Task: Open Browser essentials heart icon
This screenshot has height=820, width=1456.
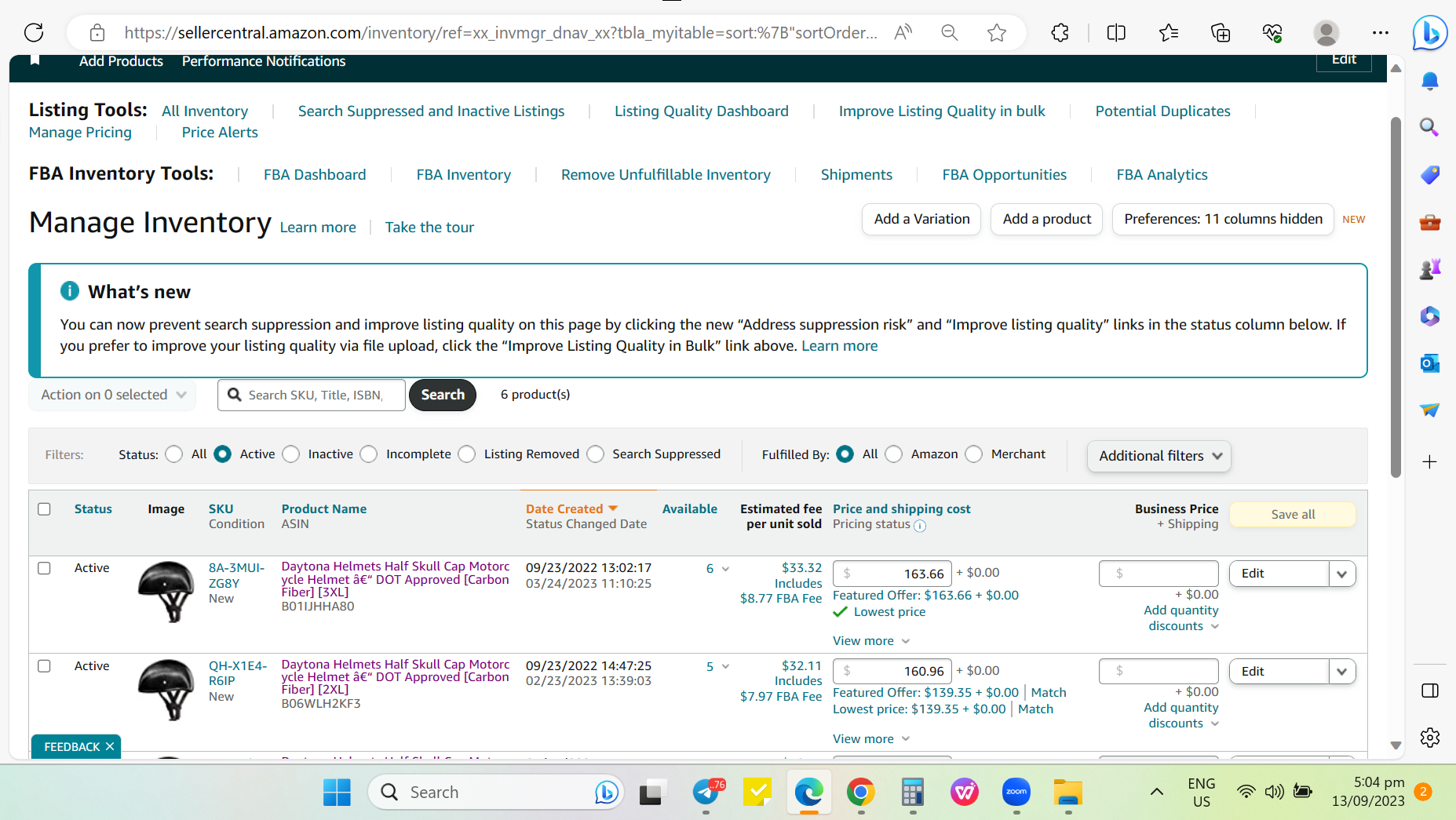Action: 1272,32
